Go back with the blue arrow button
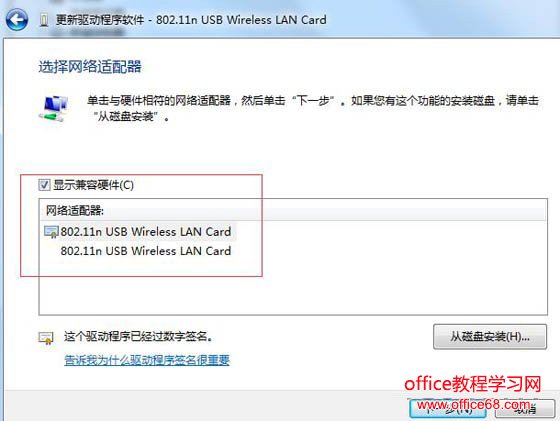Screen dimensions: 560x421 point(16,19)
